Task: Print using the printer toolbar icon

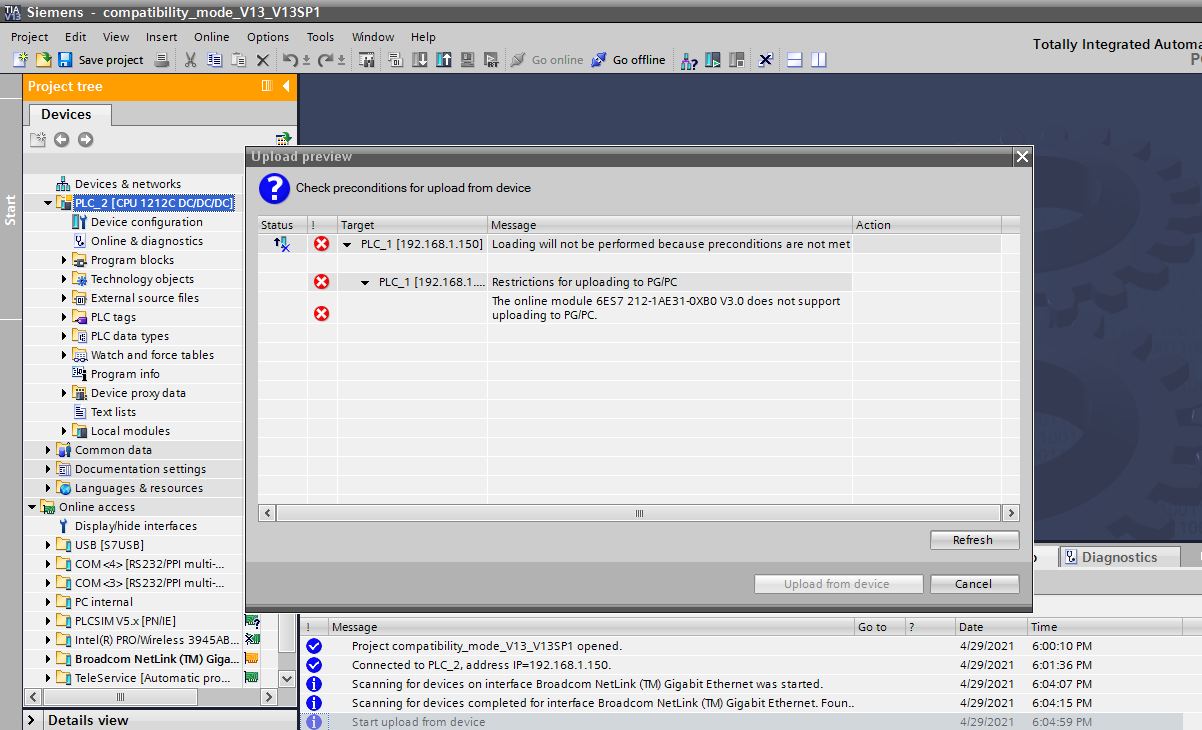Action: coord(161,60)
